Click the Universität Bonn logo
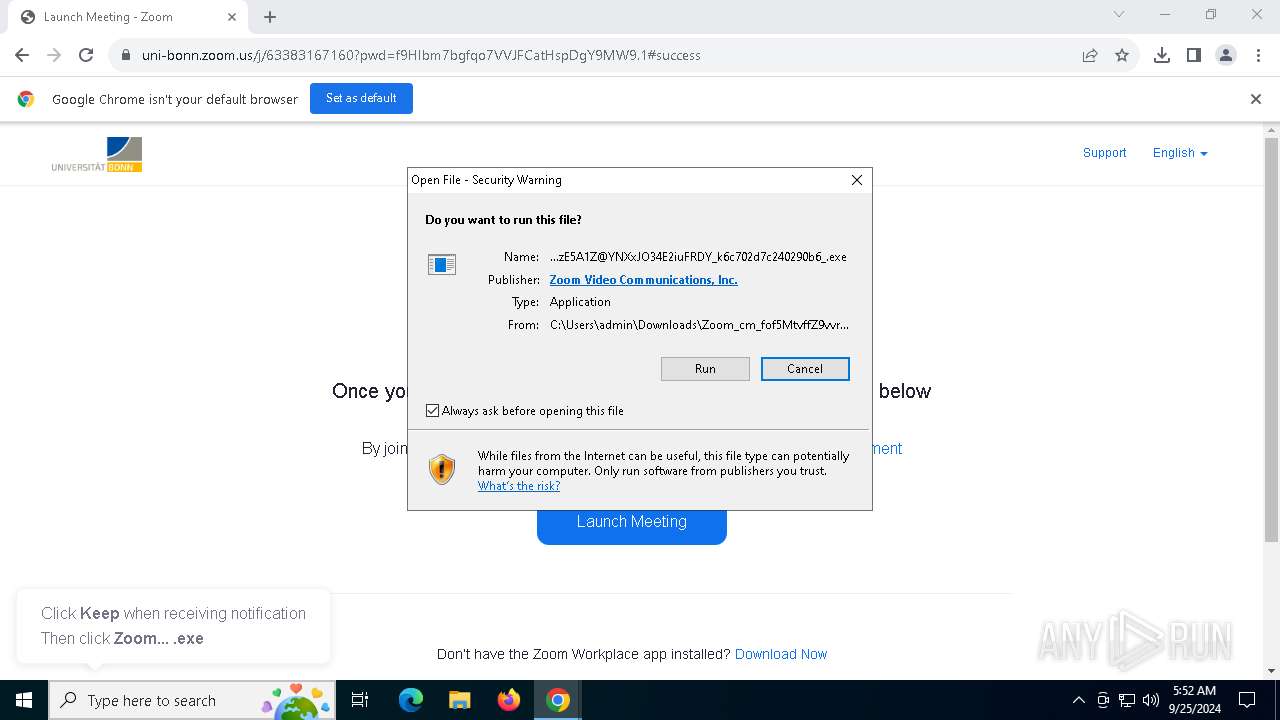 pyautogui.click(x=97, y=155)
